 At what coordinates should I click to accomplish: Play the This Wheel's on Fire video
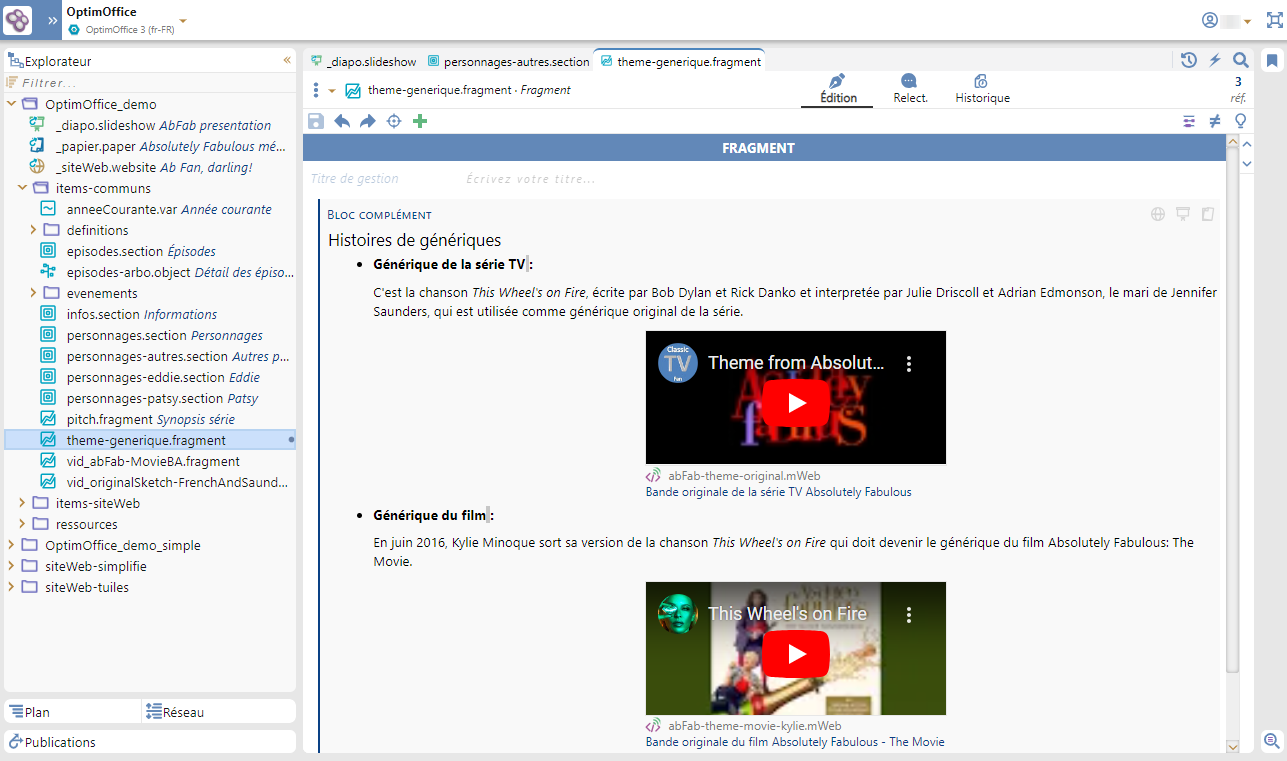click(796, 653)
